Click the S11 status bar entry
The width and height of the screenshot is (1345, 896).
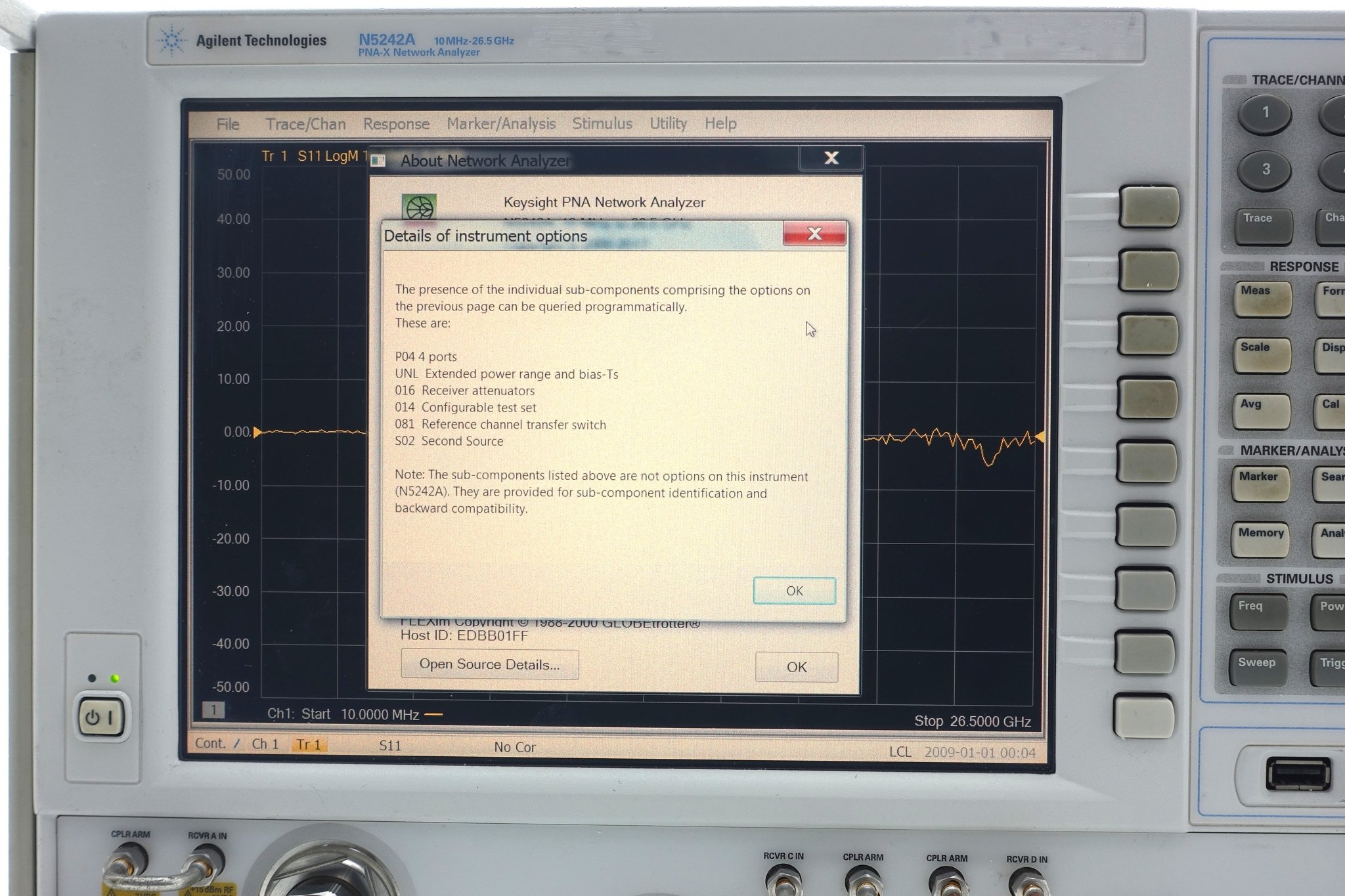(x=390, y=746)
